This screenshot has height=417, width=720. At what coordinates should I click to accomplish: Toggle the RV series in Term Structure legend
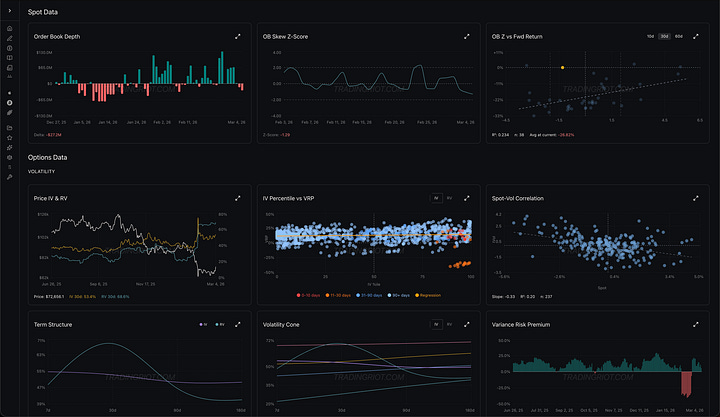[220, 324]
